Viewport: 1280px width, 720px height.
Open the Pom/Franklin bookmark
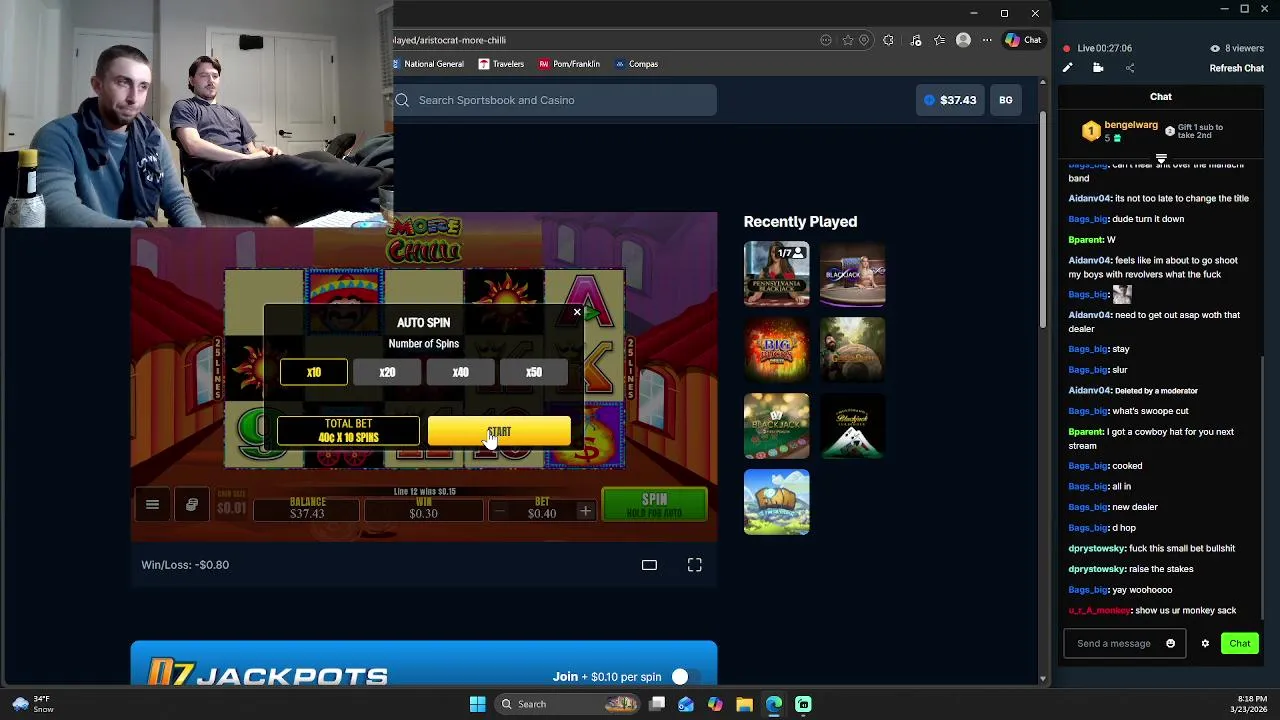(569, 64)
